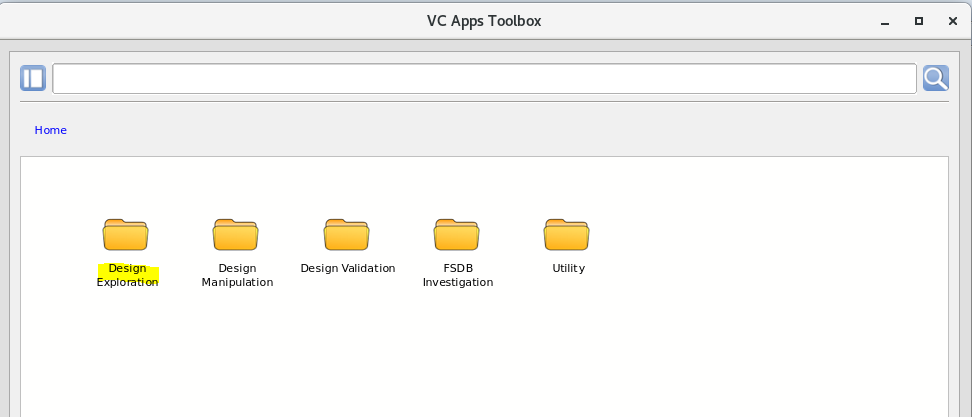Select the Design Validation text label
Viewport: 972px width, 417px height.
click(348, 268)
